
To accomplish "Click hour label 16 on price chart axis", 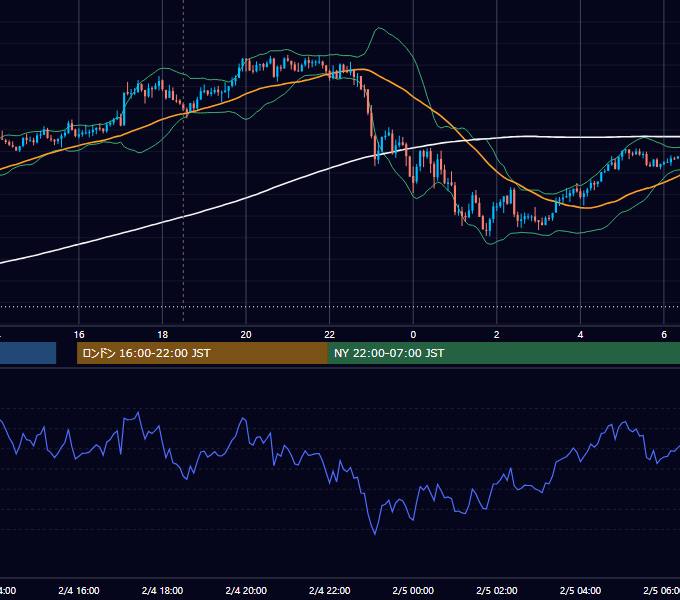I will (x=79, y=335).
